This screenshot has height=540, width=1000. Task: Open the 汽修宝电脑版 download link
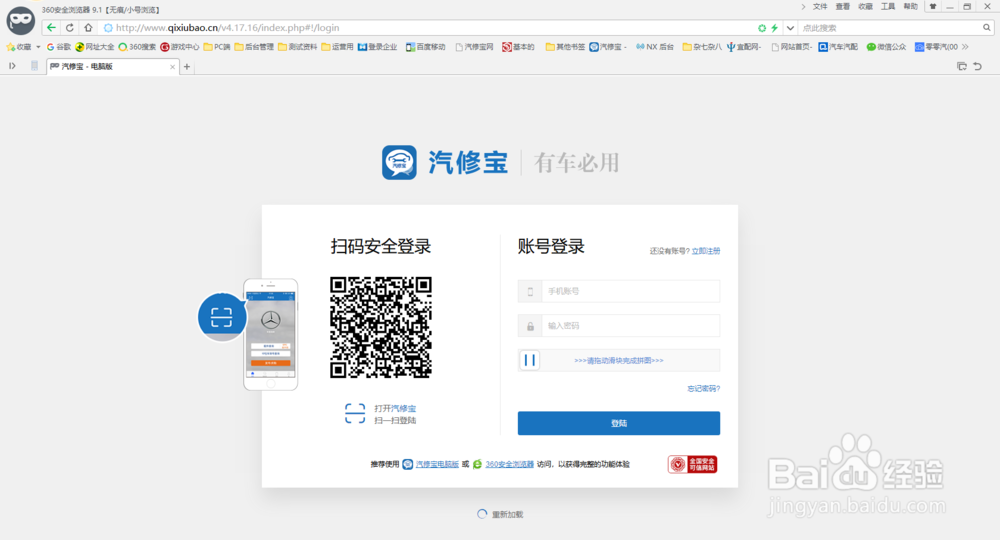coord(437,464)
